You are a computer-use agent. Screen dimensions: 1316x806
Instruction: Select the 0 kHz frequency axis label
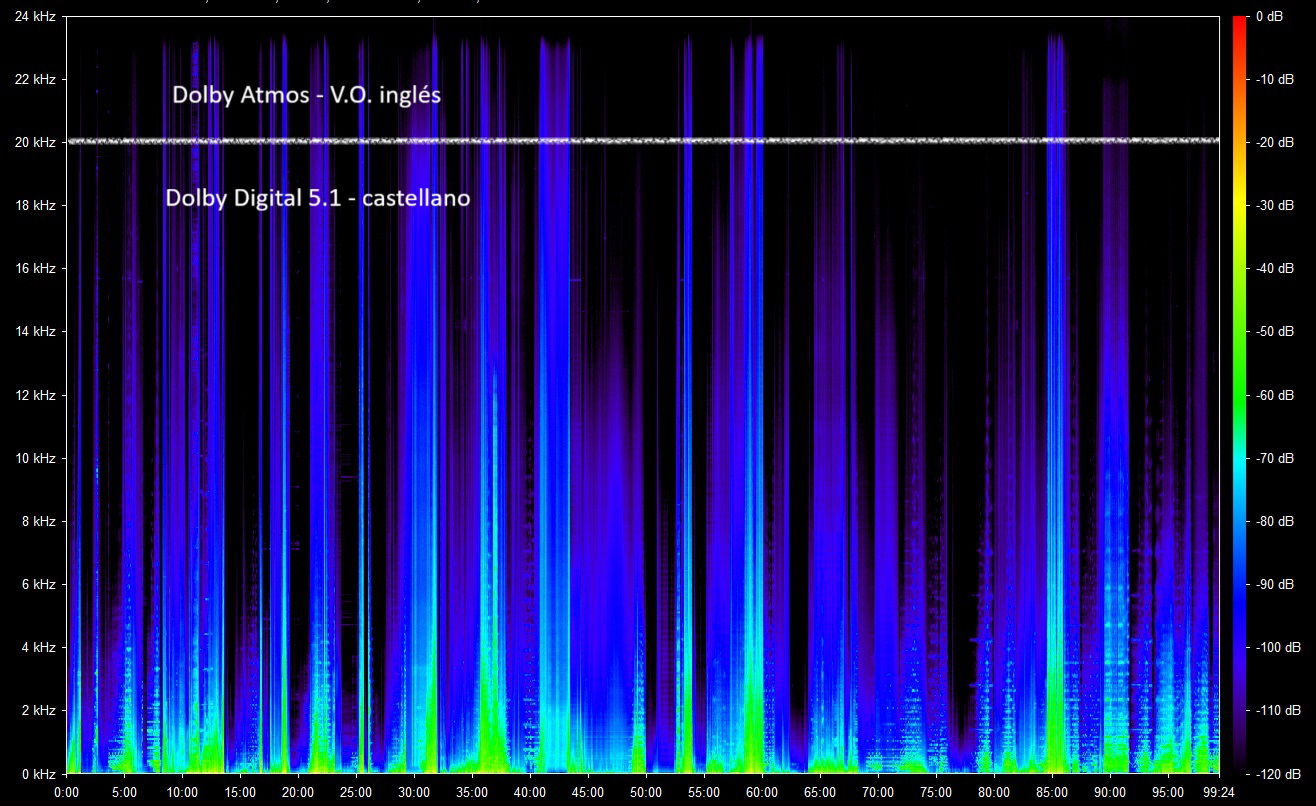41,773
